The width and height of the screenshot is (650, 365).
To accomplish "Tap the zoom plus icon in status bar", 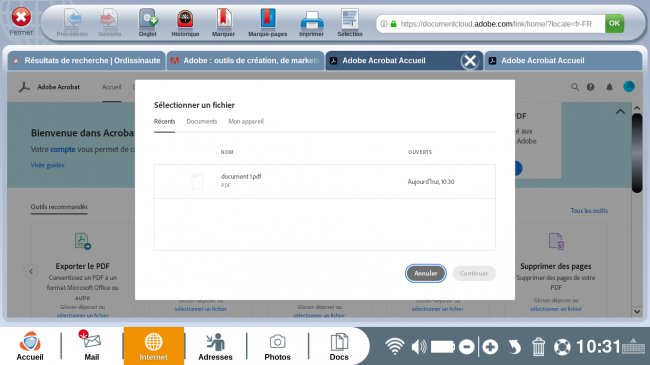I will pyautogui.click(x=490, y=347).
